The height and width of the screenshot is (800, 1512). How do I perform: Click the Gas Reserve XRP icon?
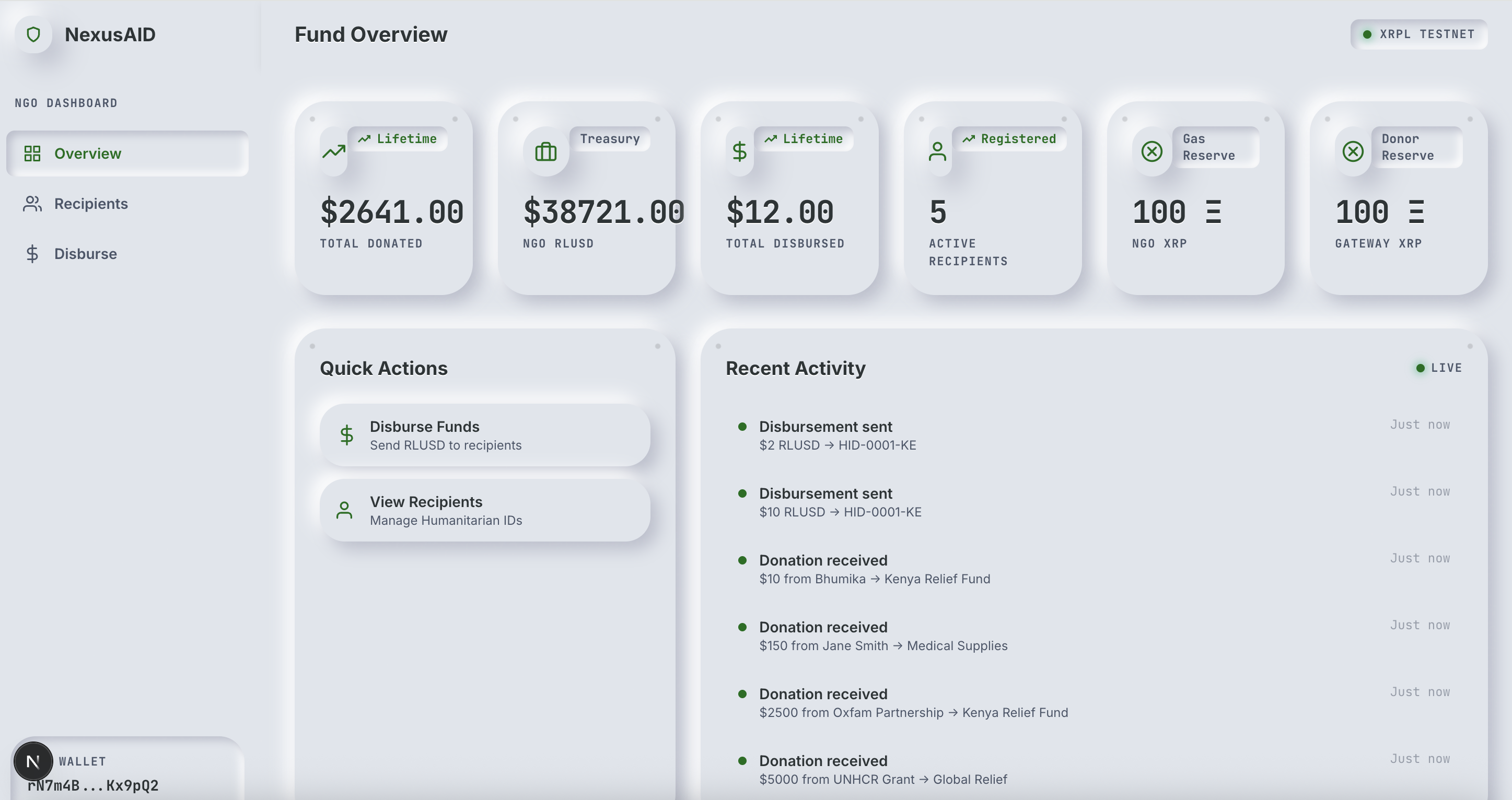coord(1152,152)
